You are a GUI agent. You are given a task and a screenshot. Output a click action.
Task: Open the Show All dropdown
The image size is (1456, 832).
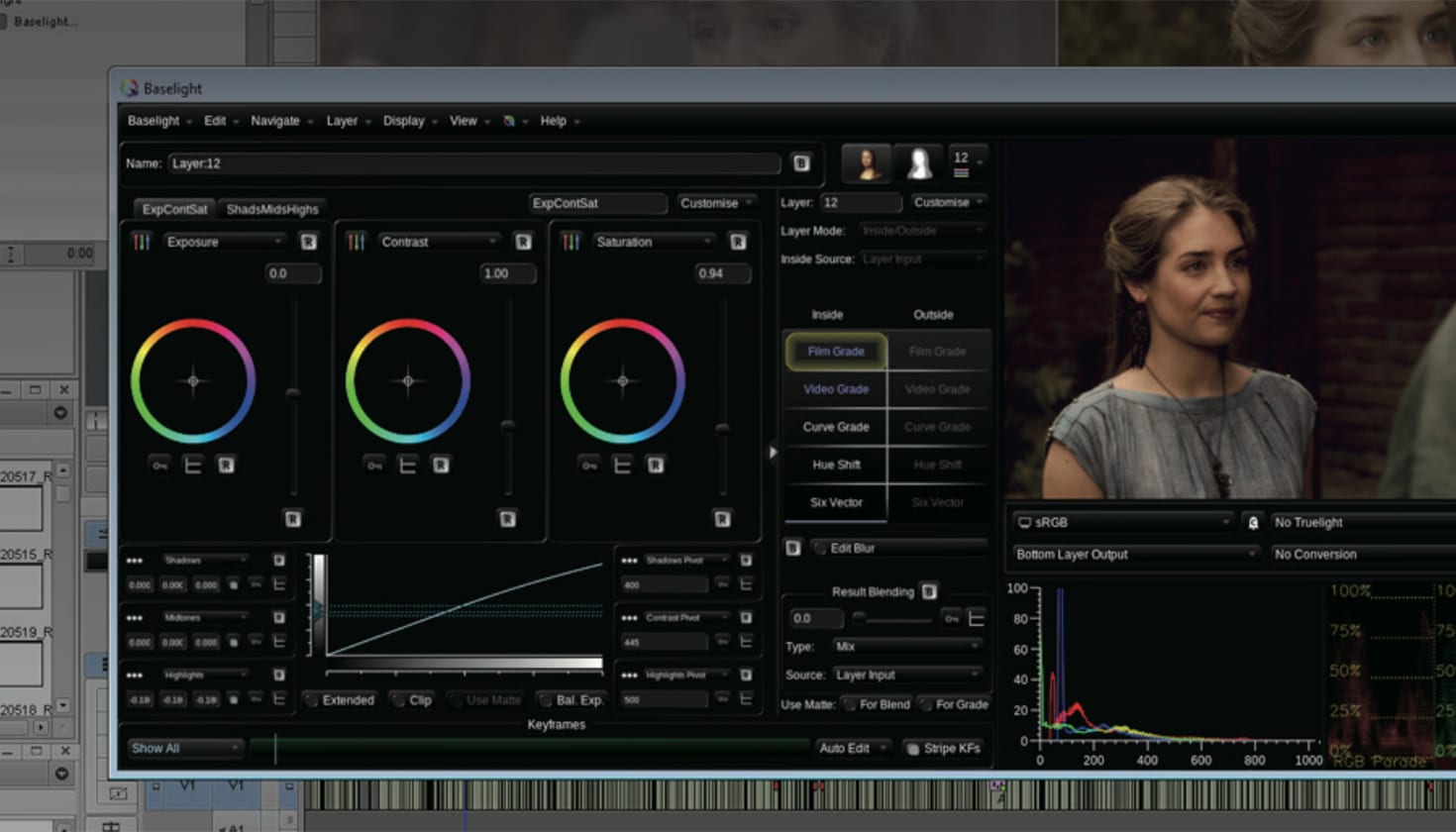click(x=183, y=748)
